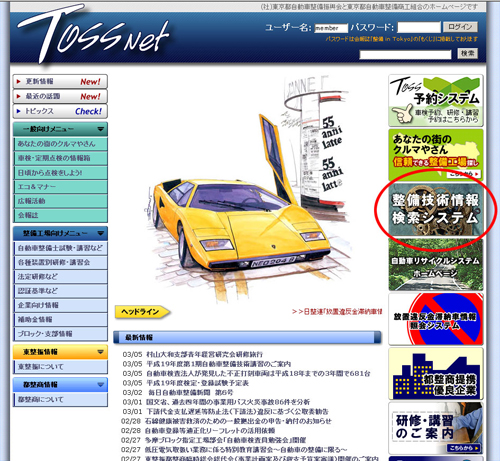The height and width of the screenshot is (461, 500).
Task: Open 研修・講習のご案内 banner
Action: point(436,428)
